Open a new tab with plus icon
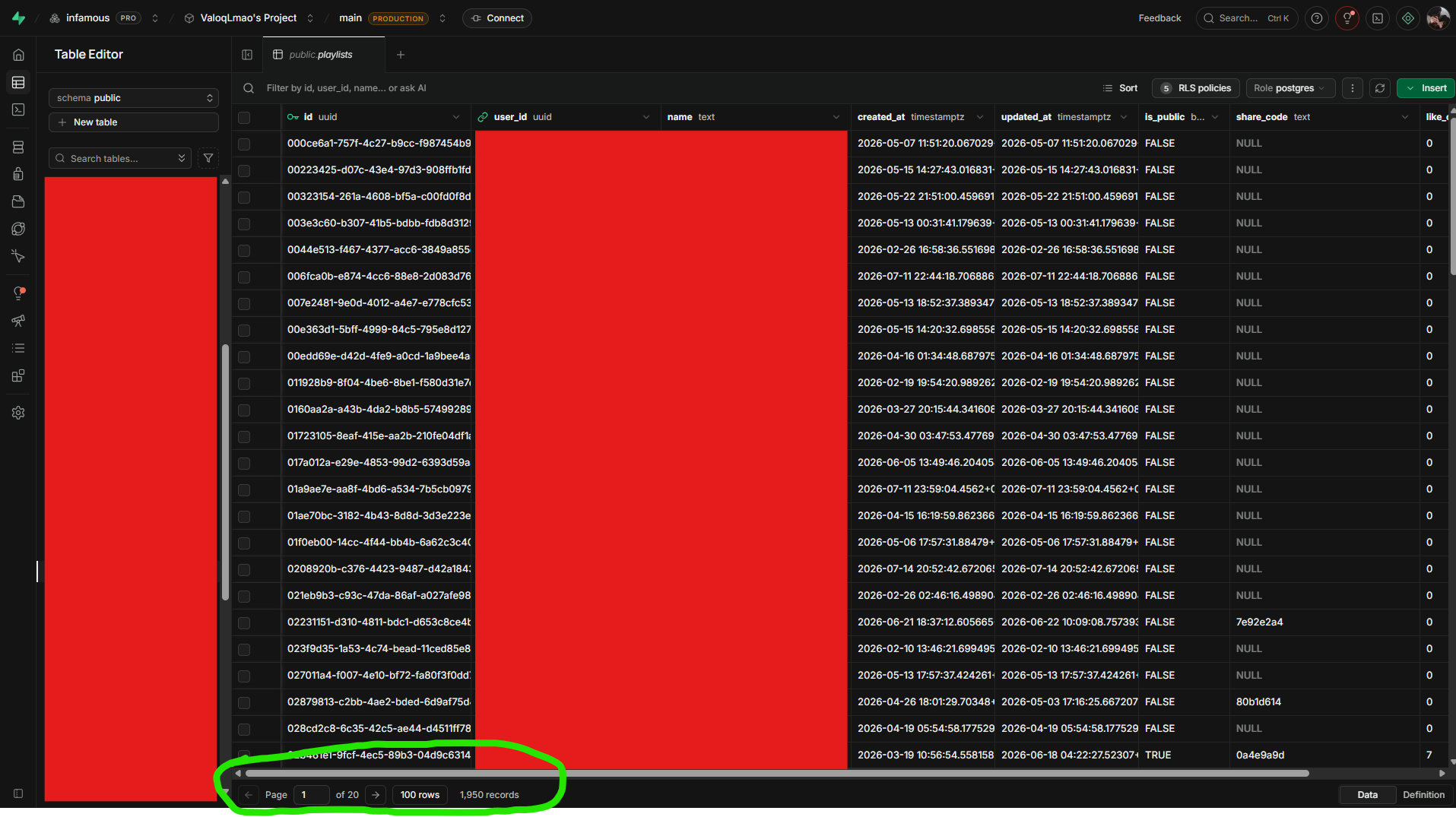The height and width of the screenshot is (817, 1456). coord(401,55)
